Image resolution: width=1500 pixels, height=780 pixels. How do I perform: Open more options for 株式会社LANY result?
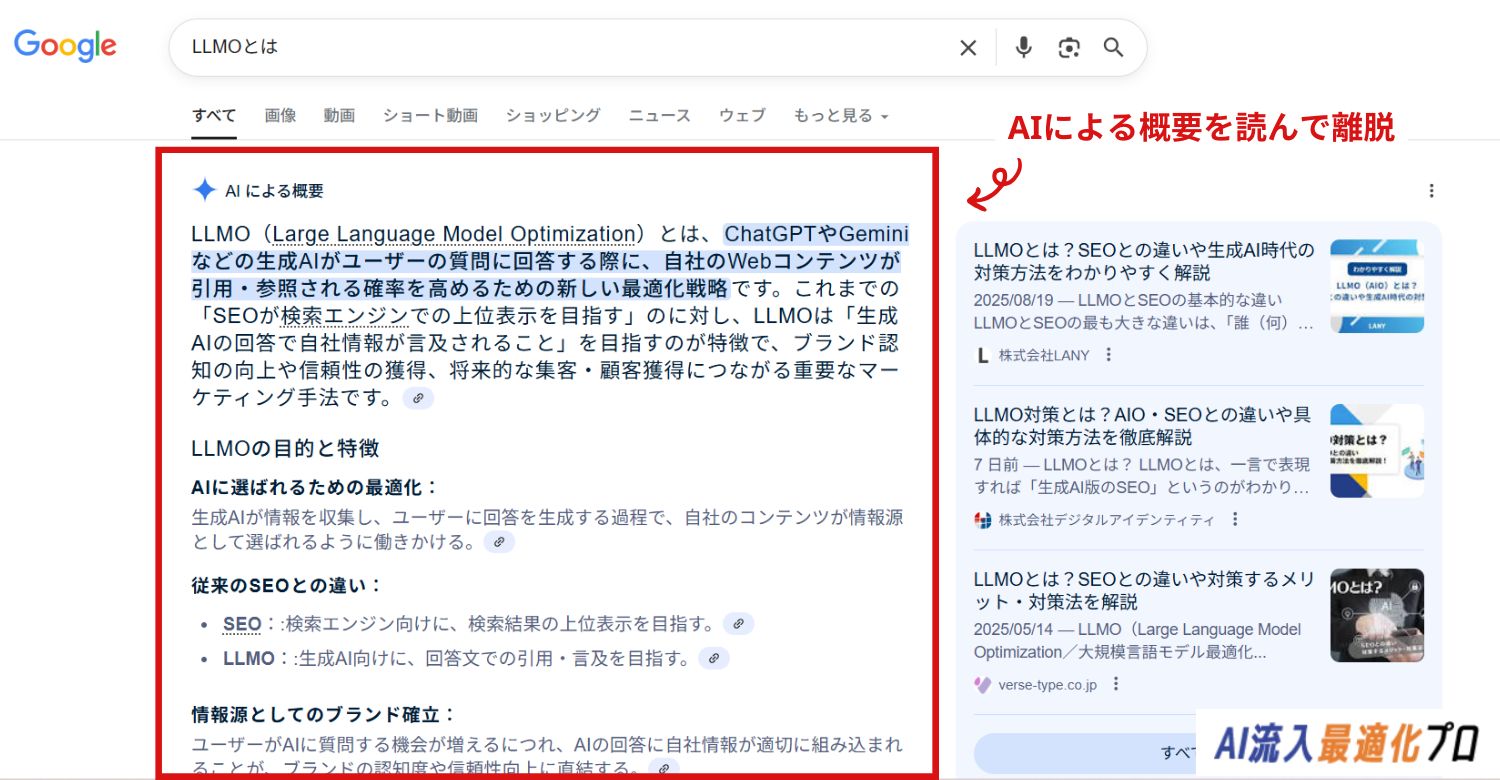coord(1108,355)
